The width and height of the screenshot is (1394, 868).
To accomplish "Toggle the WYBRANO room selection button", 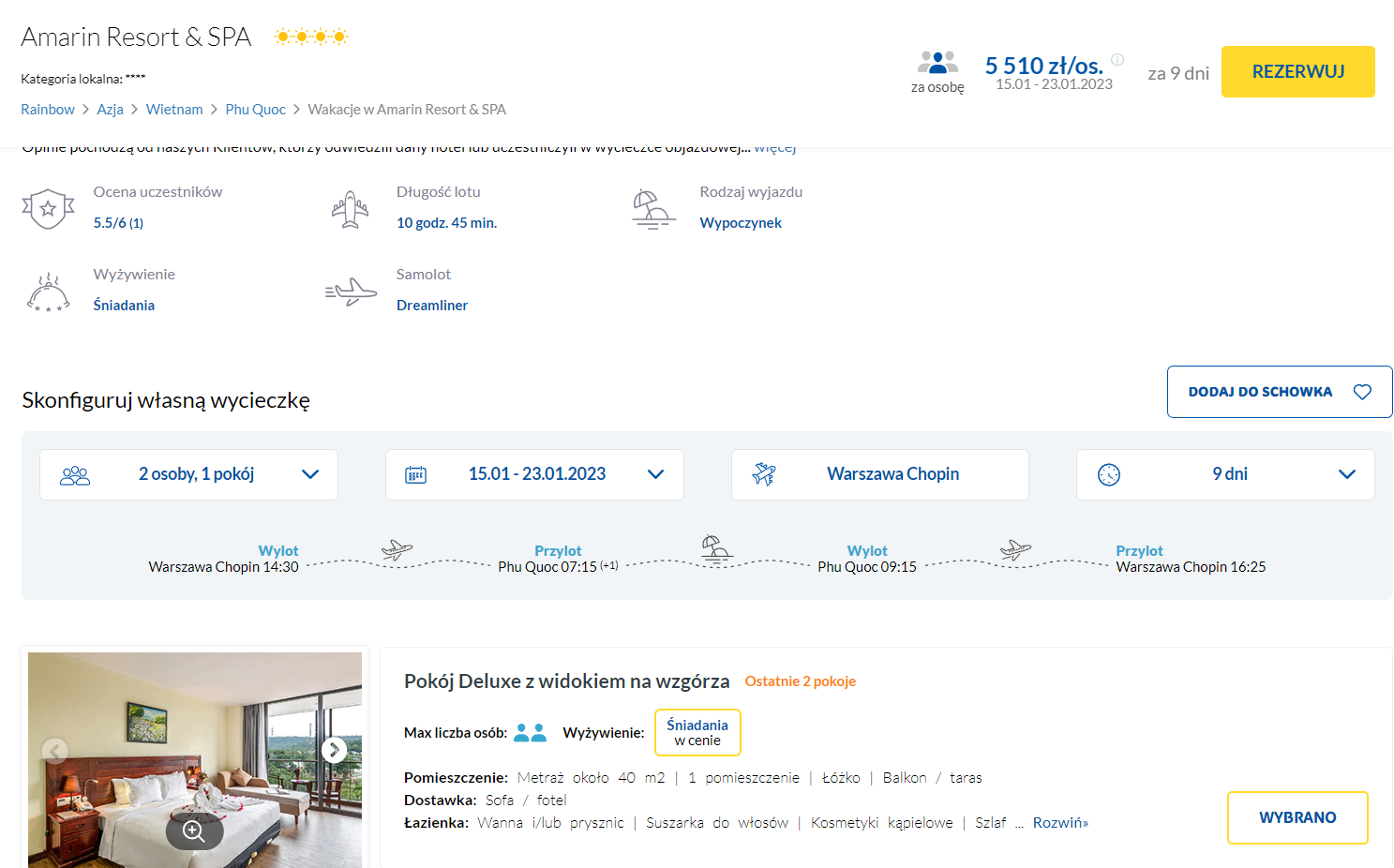I will click(x=1297, y=817).
